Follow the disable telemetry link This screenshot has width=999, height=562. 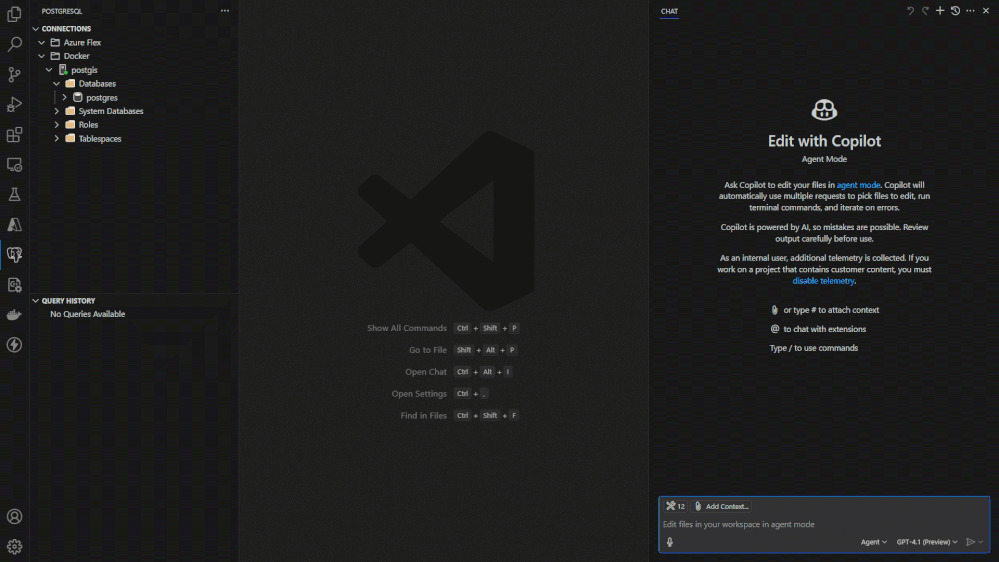823,281
